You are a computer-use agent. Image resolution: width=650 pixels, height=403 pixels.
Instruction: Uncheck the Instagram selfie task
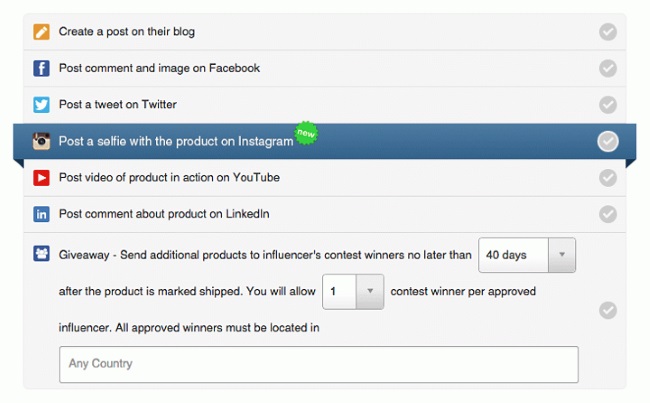[x=608, y=141]
